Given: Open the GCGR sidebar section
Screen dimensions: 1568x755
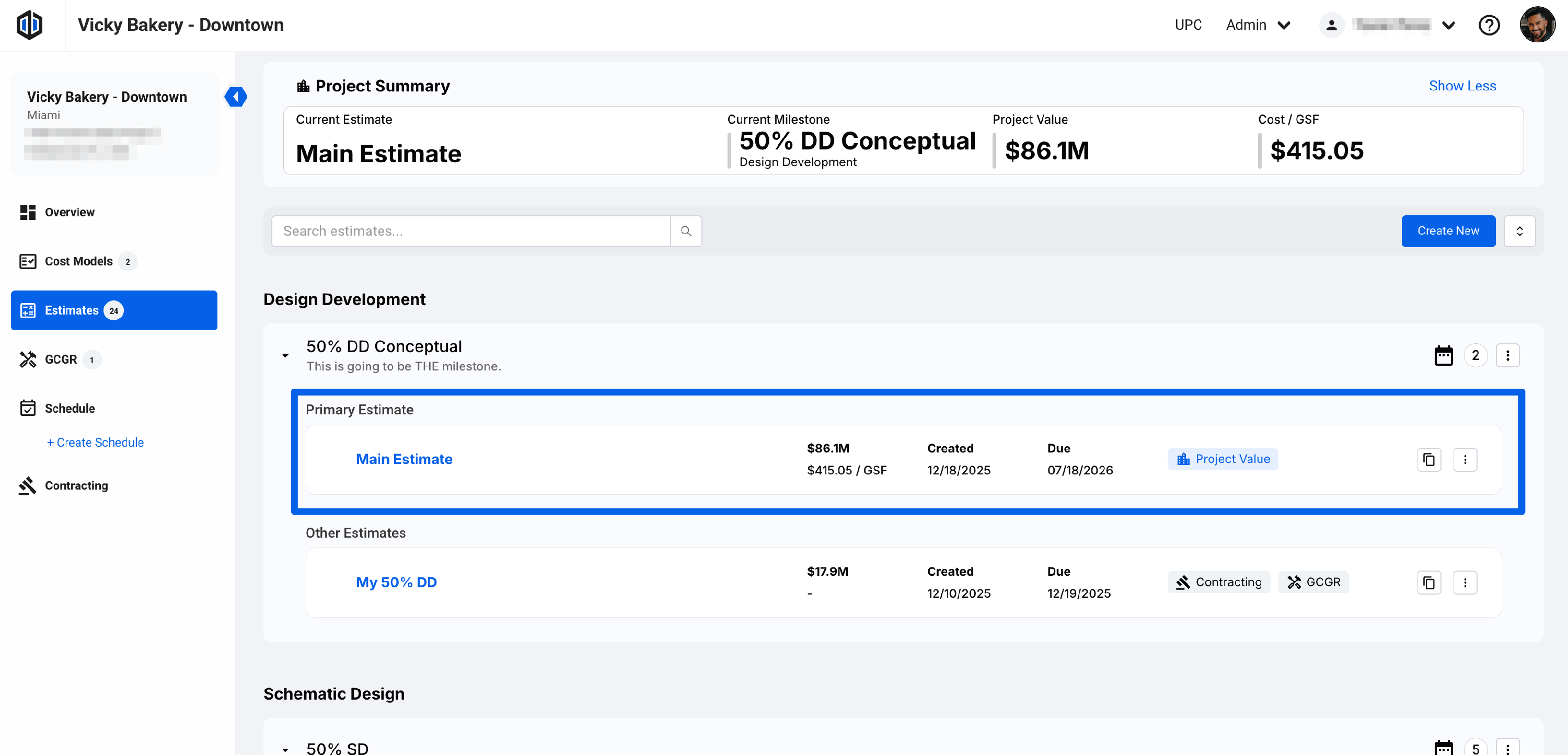Looking at the screenshot, I should click(60, 359).
